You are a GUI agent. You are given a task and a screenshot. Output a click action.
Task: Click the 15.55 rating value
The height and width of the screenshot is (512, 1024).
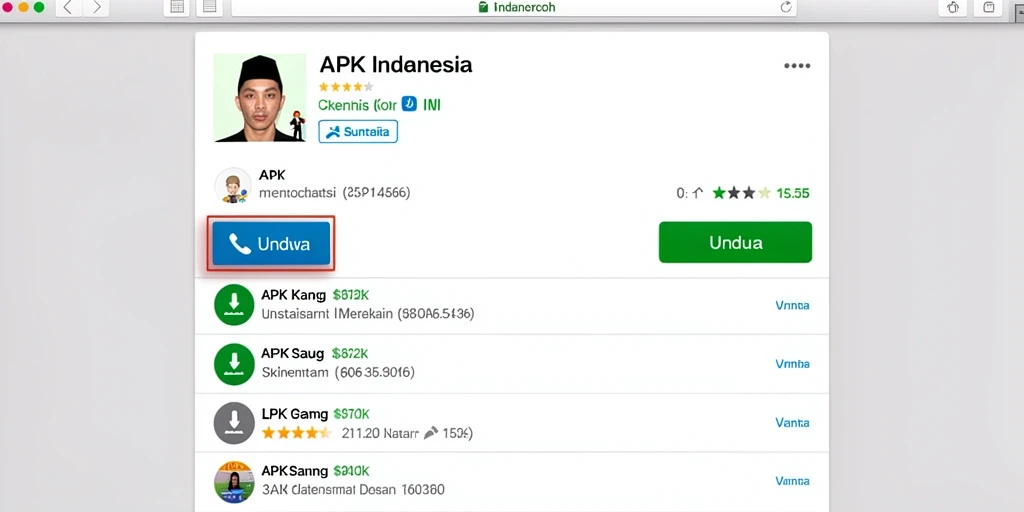tap(793, 193)
